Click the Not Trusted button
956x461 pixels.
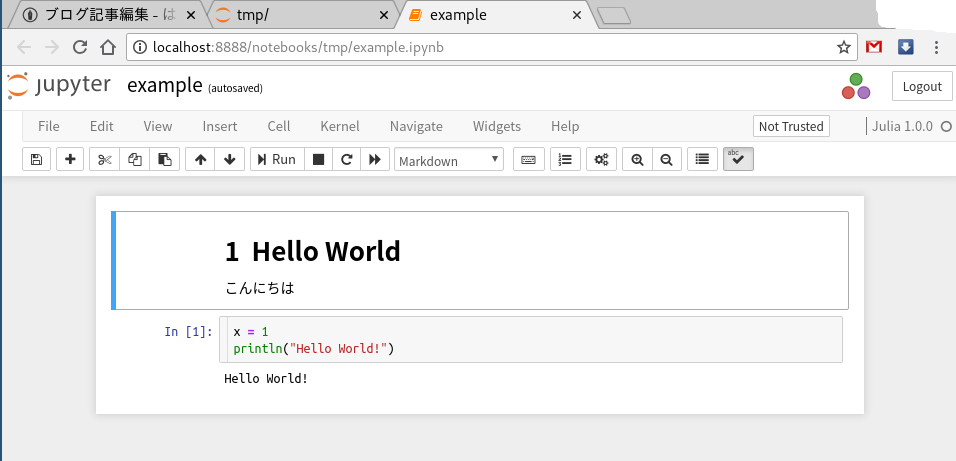tap(791, 126)
